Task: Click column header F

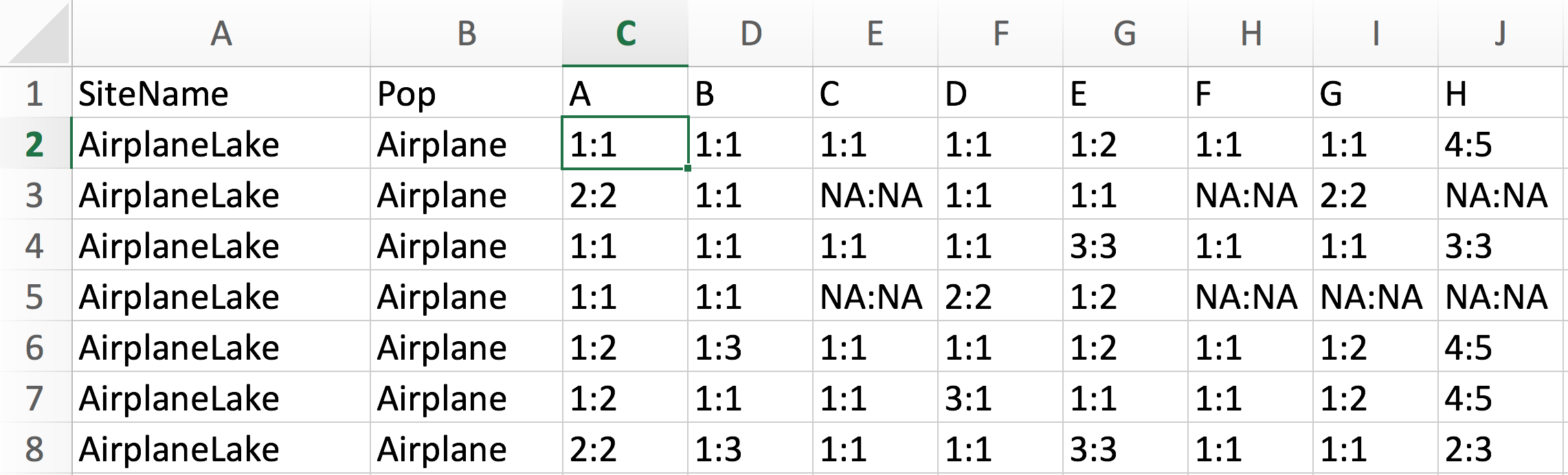Action: tap(1000, 33)
